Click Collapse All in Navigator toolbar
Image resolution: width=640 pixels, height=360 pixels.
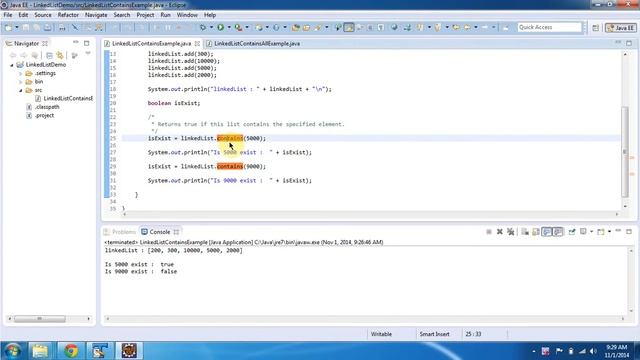(49, 55)
